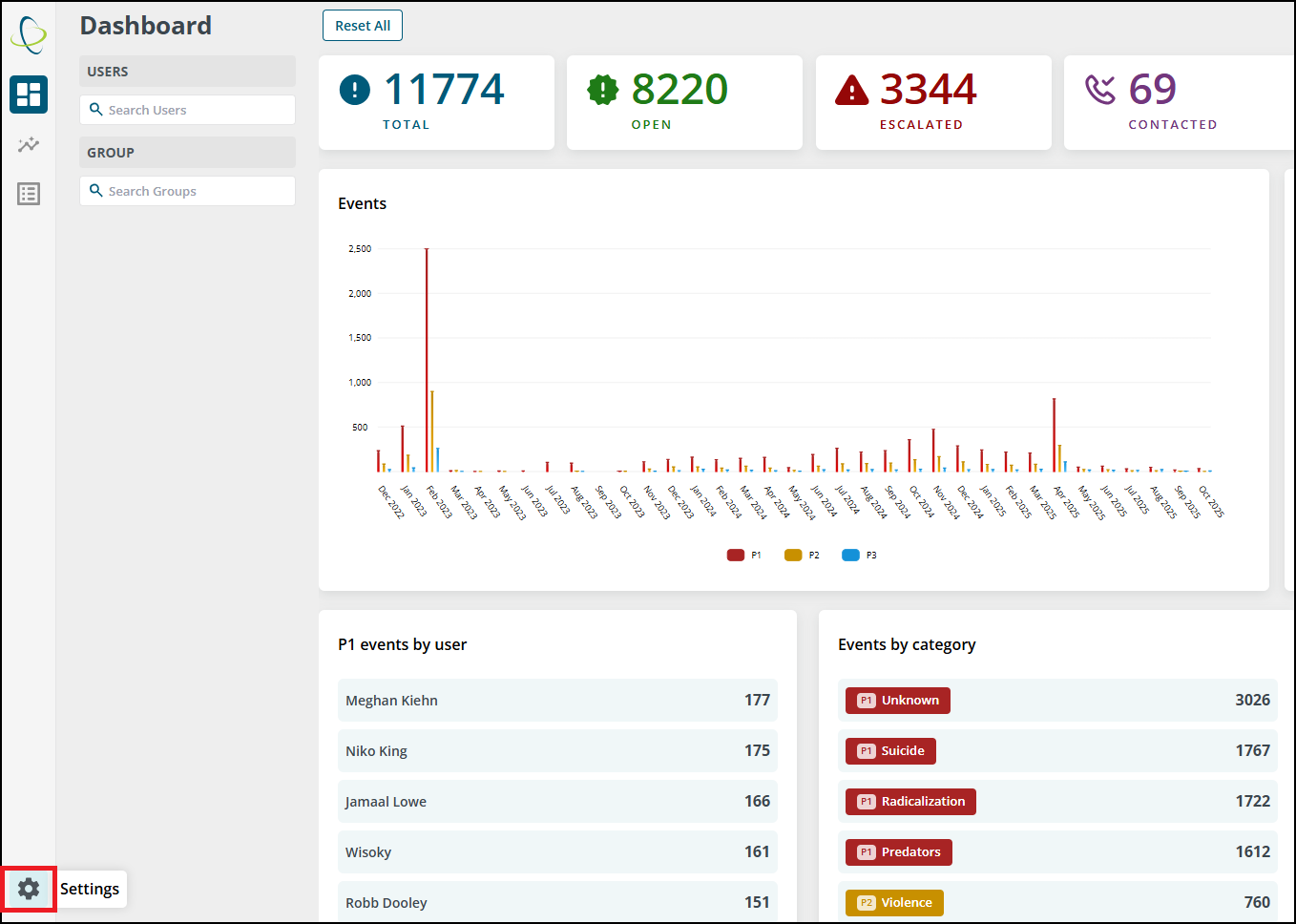
Task: Select the P2 Violence category tag
Action: 894,903
